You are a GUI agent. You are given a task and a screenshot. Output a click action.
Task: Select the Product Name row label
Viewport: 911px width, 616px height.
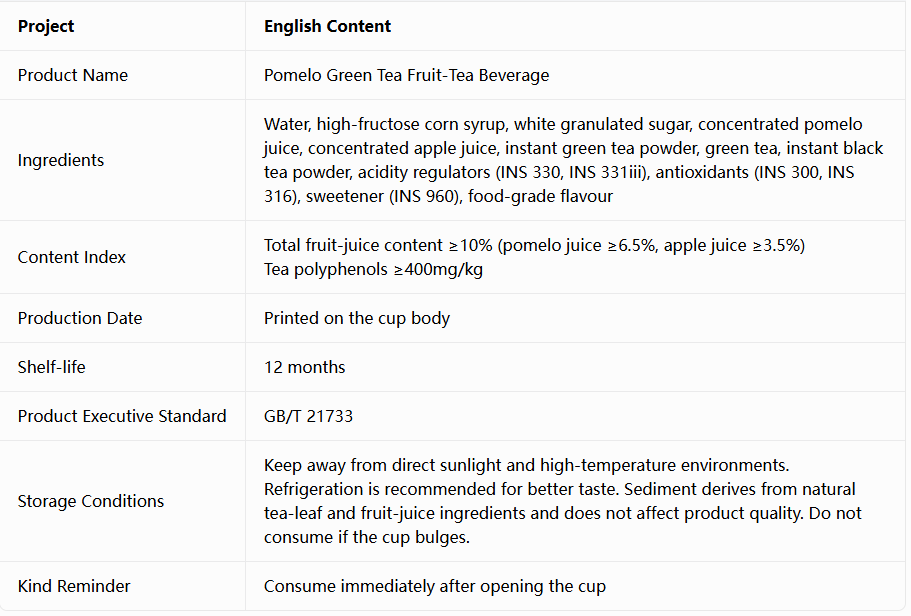[x=73, y=75]
